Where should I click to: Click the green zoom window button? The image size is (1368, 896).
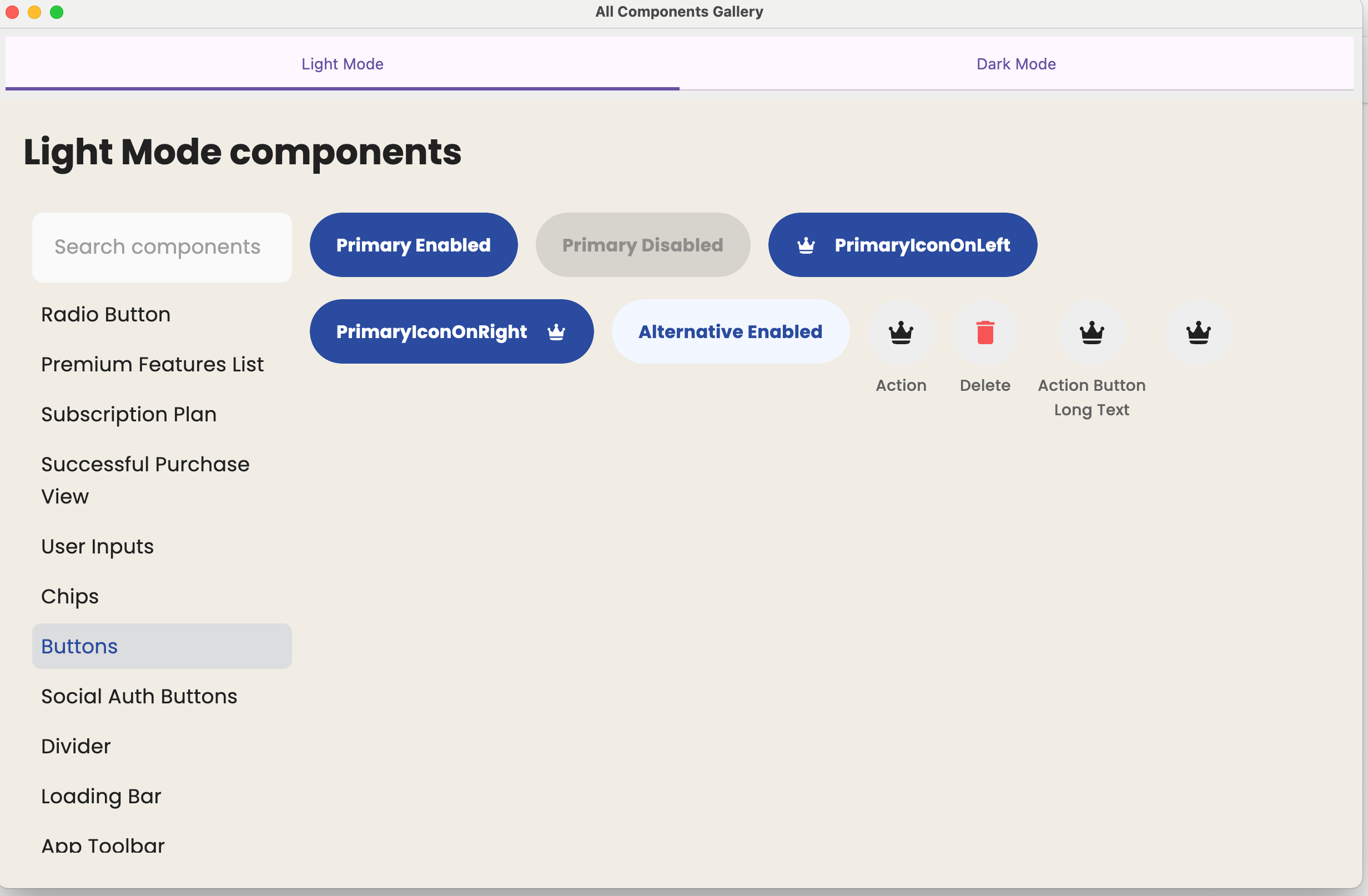point(56,12)
